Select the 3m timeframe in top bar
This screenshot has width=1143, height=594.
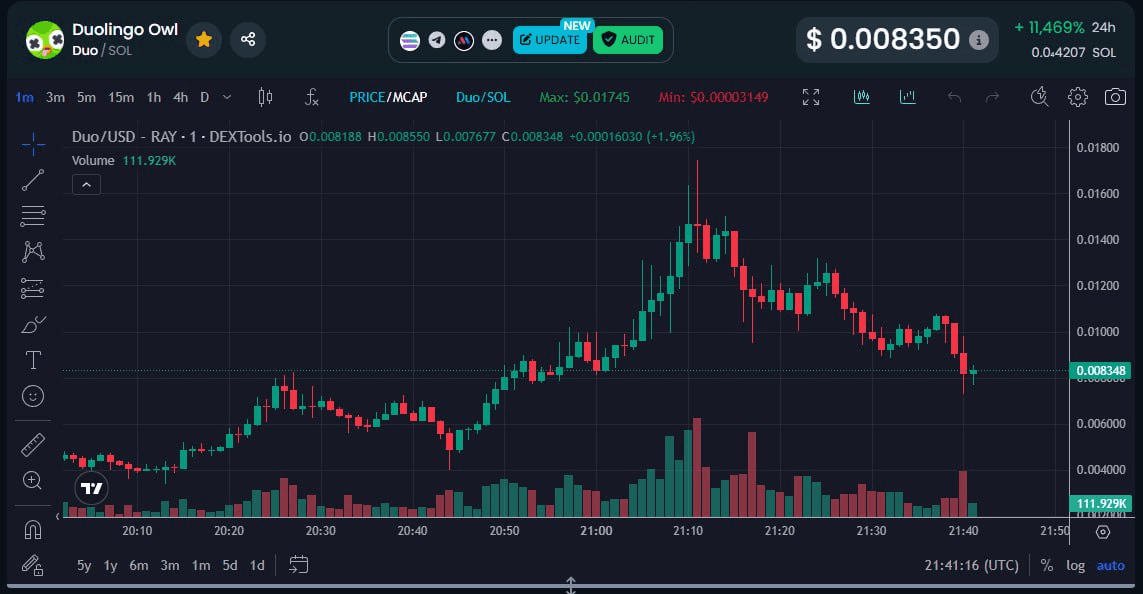55,97
